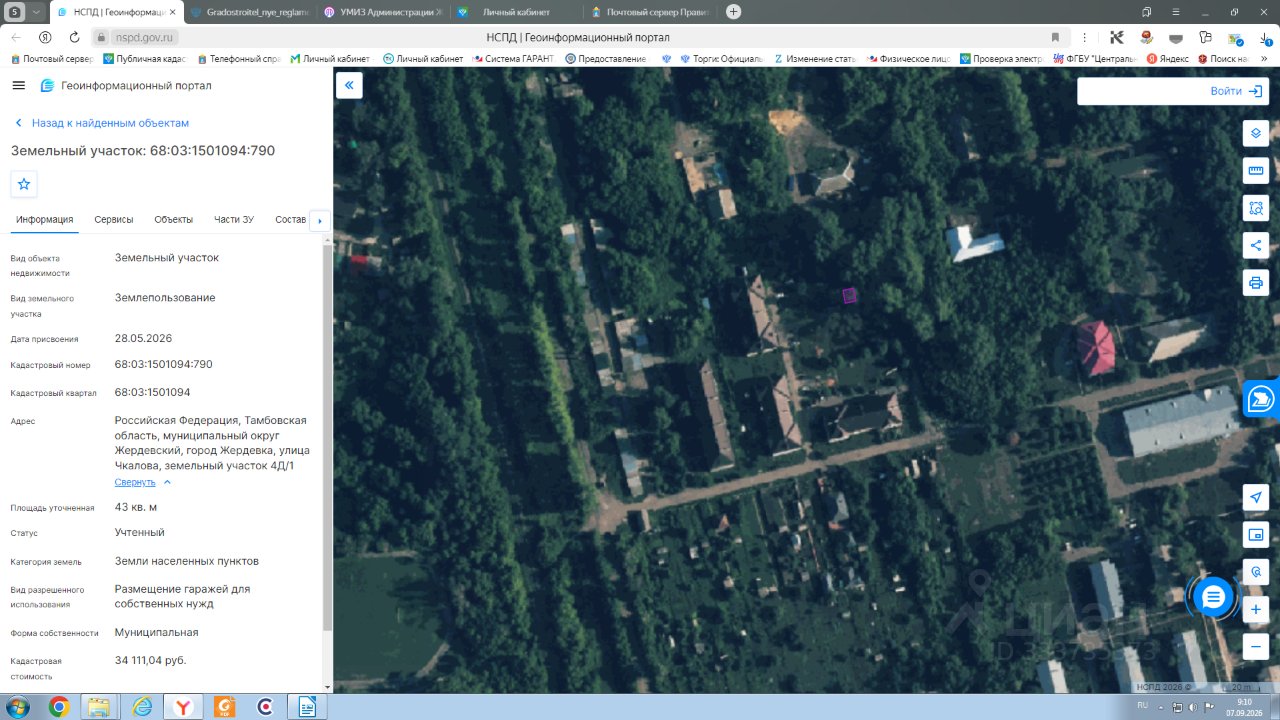The image size is (1280, 720).
Task: Activate the area selection tool icon
Action: 1256,207
